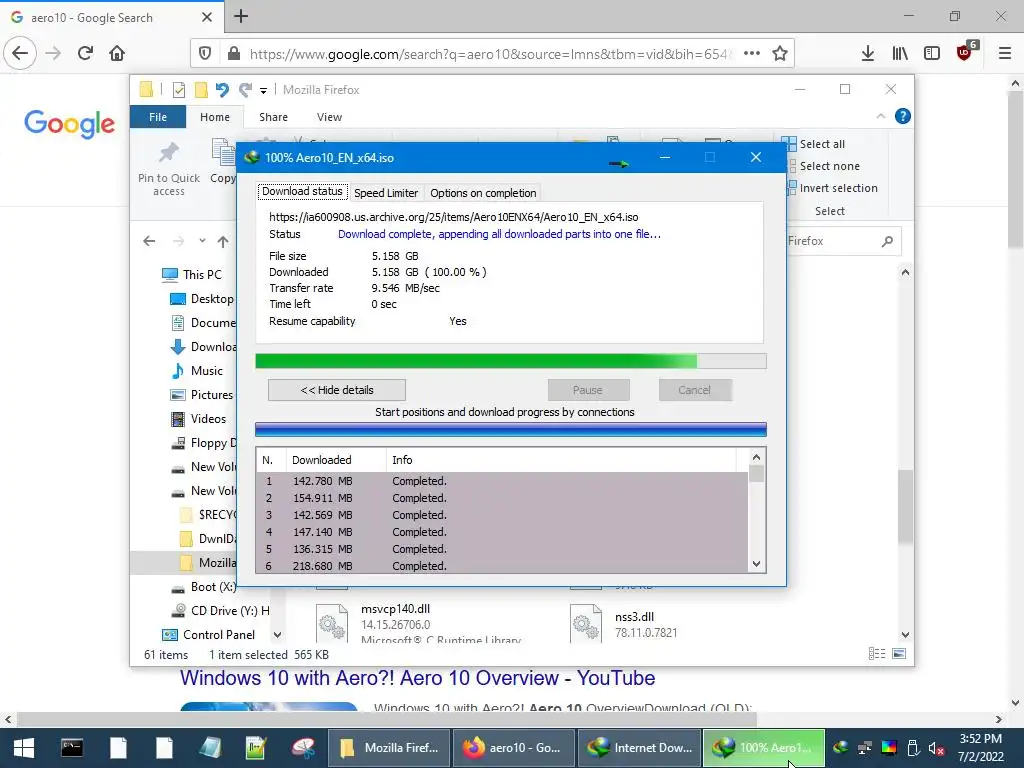Switch to the Explorer Home ribbon tab
Viewport: 1024px width, 768px height.
[x=215, y=117]
